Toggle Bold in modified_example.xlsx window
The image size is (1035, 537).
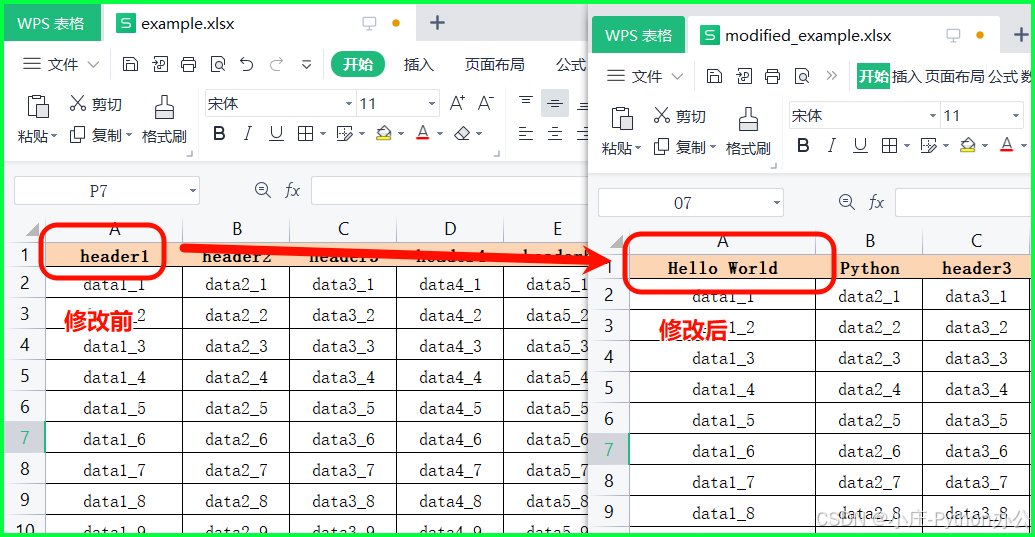point(803,146)
